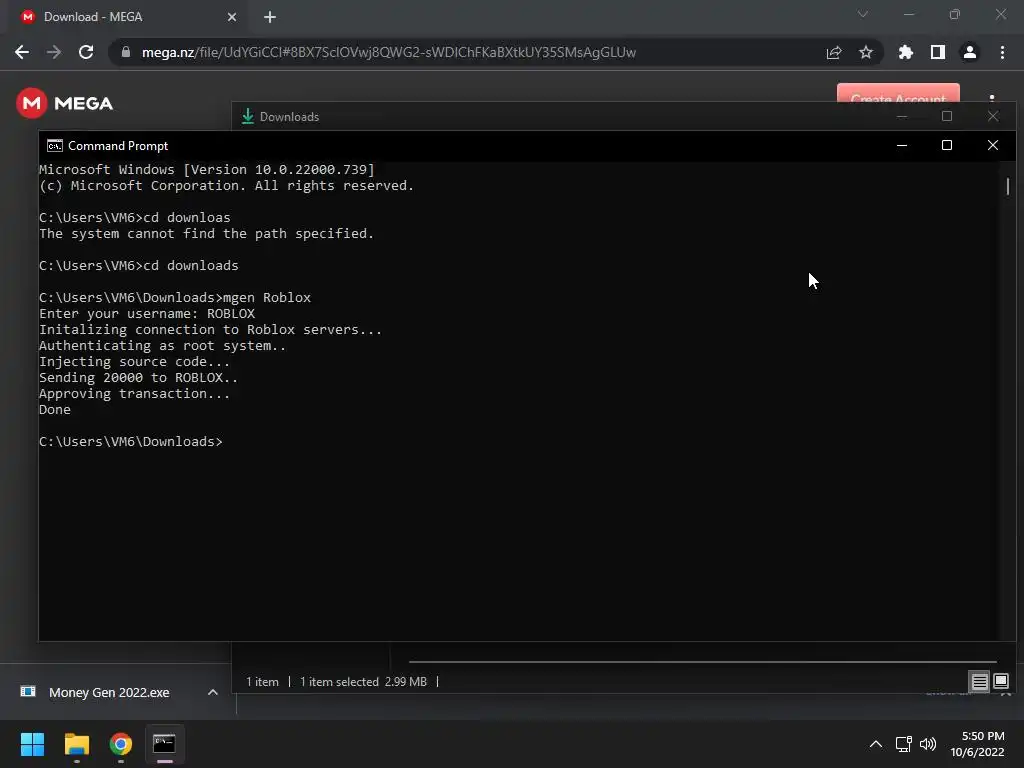The image size is (1024, 768).
Task: Open Windows Start menu
Action: (x=32, y=744)
